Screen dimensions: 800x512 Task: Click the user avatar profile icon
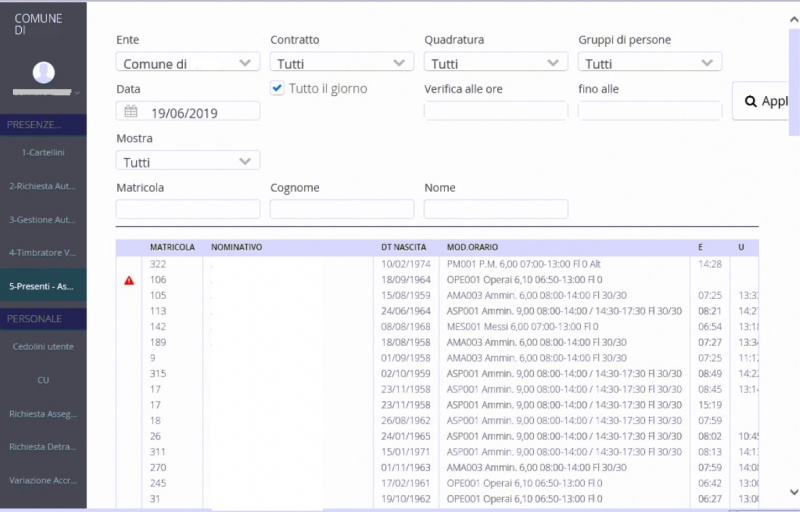[43, 73]
